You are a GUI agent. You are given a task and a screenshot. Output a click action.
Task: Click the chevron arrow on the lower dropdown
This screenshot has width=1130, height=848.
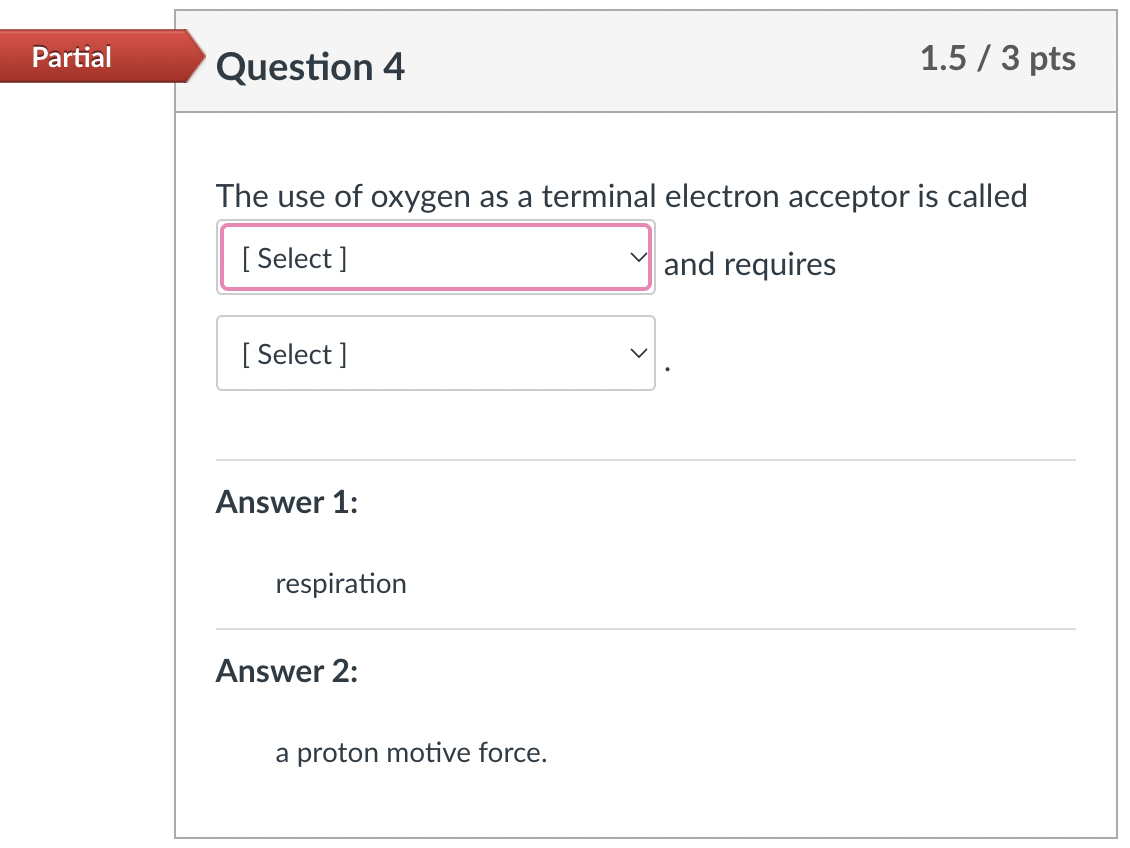637,354
